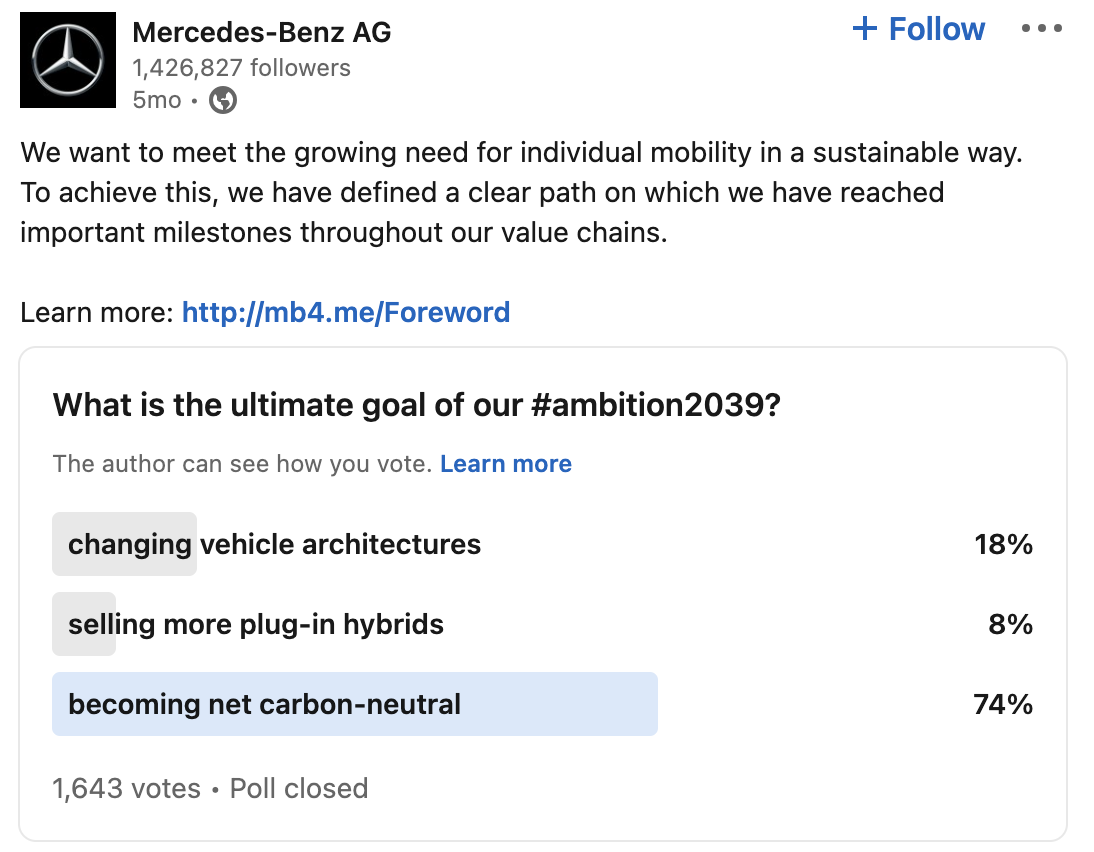Click the poll question heading with #ambition2039
Screen dimensions: 1094x852
416,404
